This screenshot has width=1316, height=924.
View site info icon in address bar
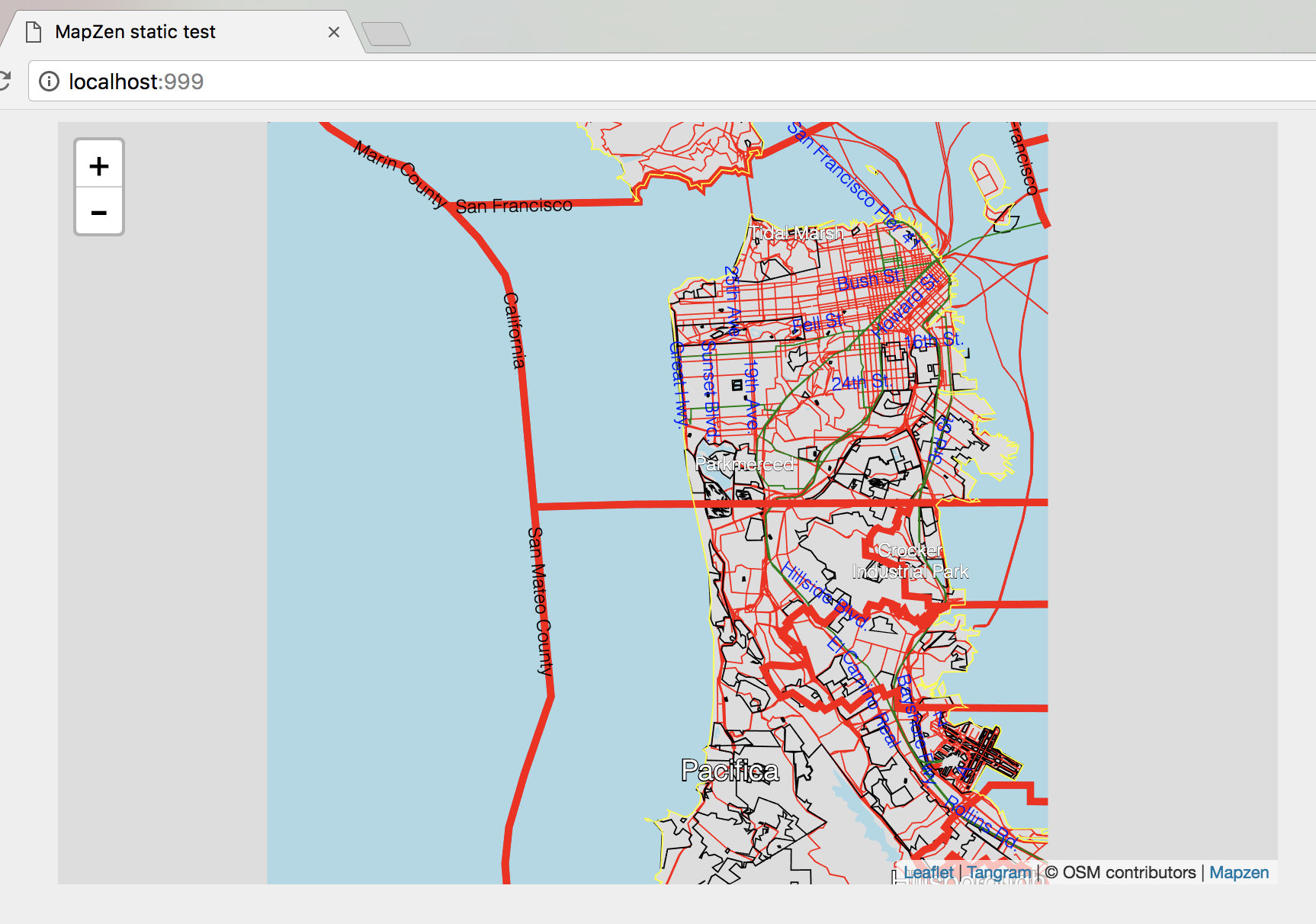(49, 82)
